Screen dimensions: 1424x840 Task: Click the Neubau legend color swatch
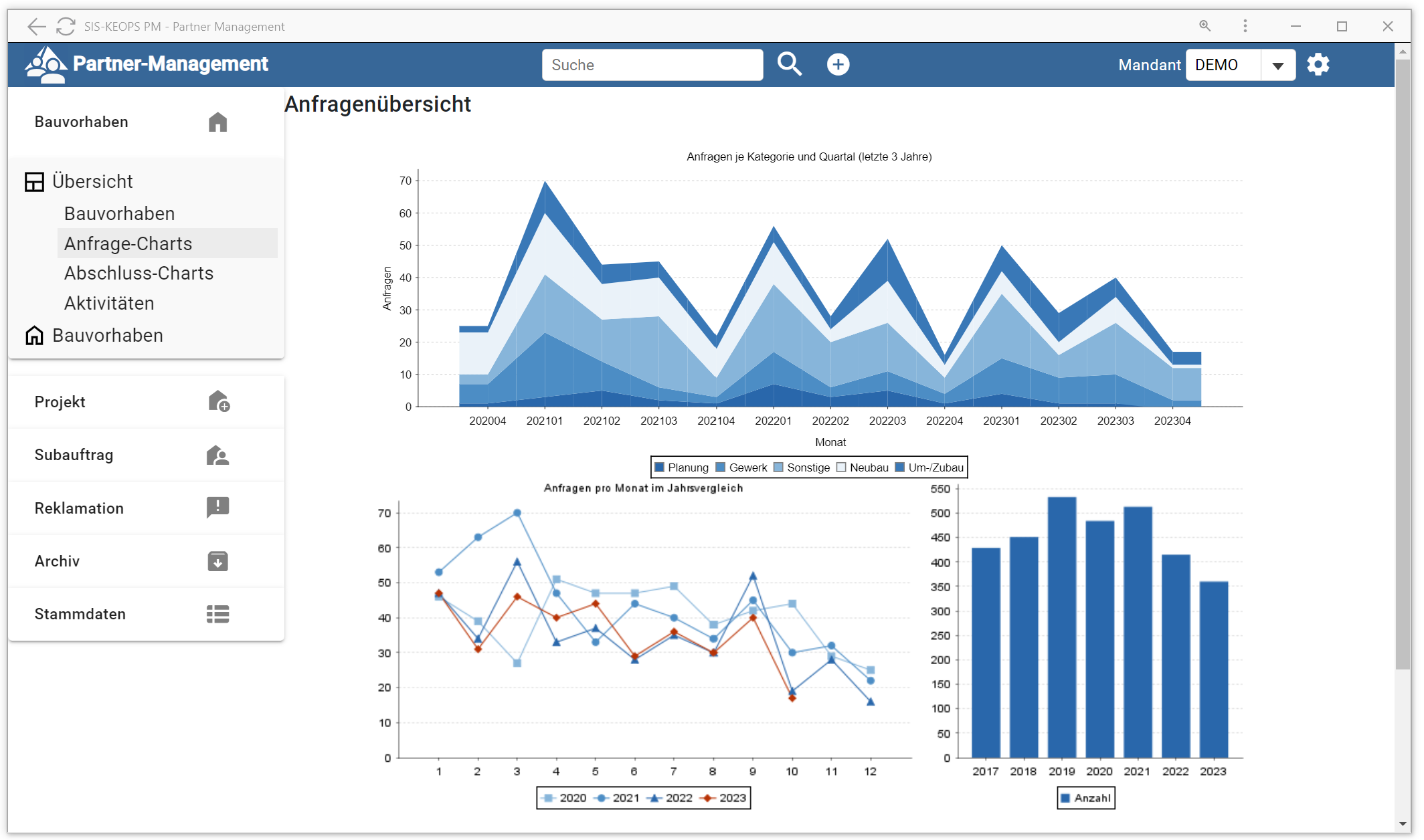(841, 467)
